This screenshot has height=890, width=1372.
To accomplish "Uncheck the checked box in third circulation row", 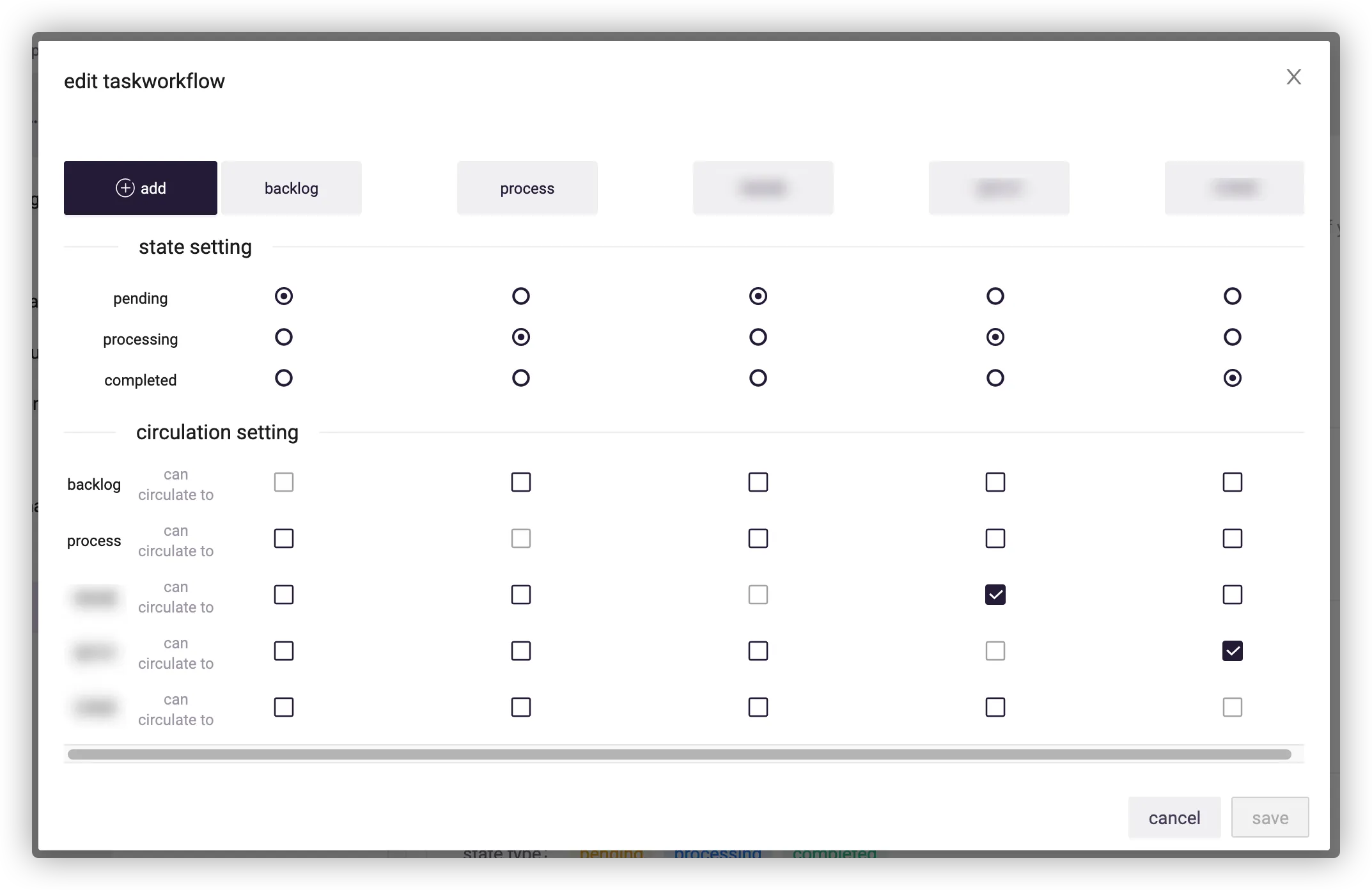I will click(x=995, y=595).
